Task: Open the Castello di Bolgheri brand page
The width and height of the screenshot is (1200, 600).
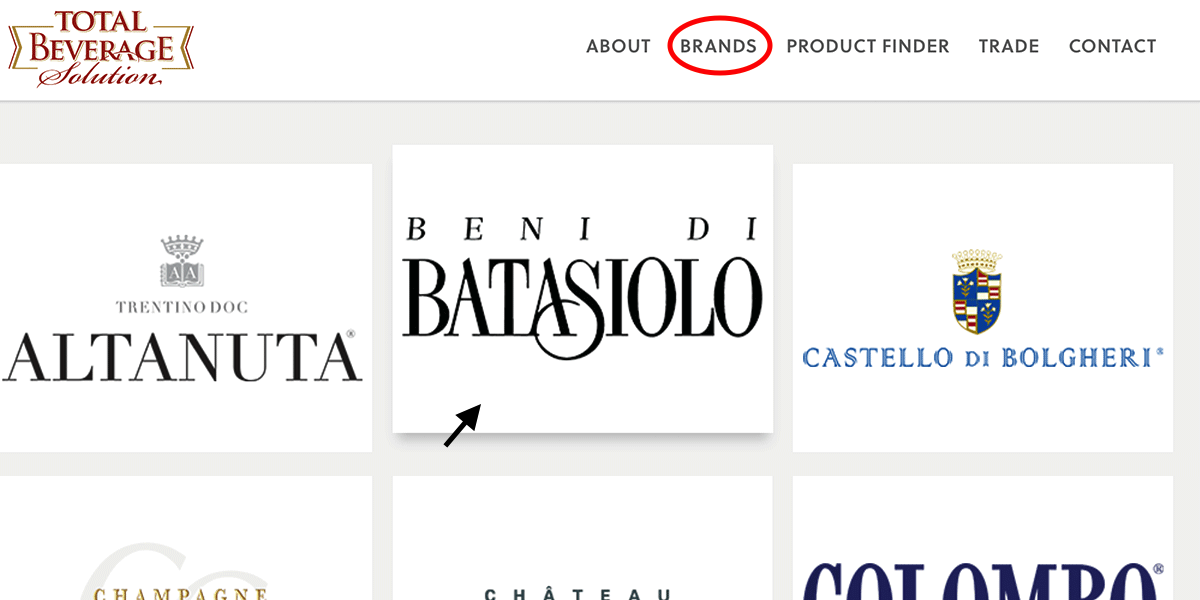Action: click(983, 305)
